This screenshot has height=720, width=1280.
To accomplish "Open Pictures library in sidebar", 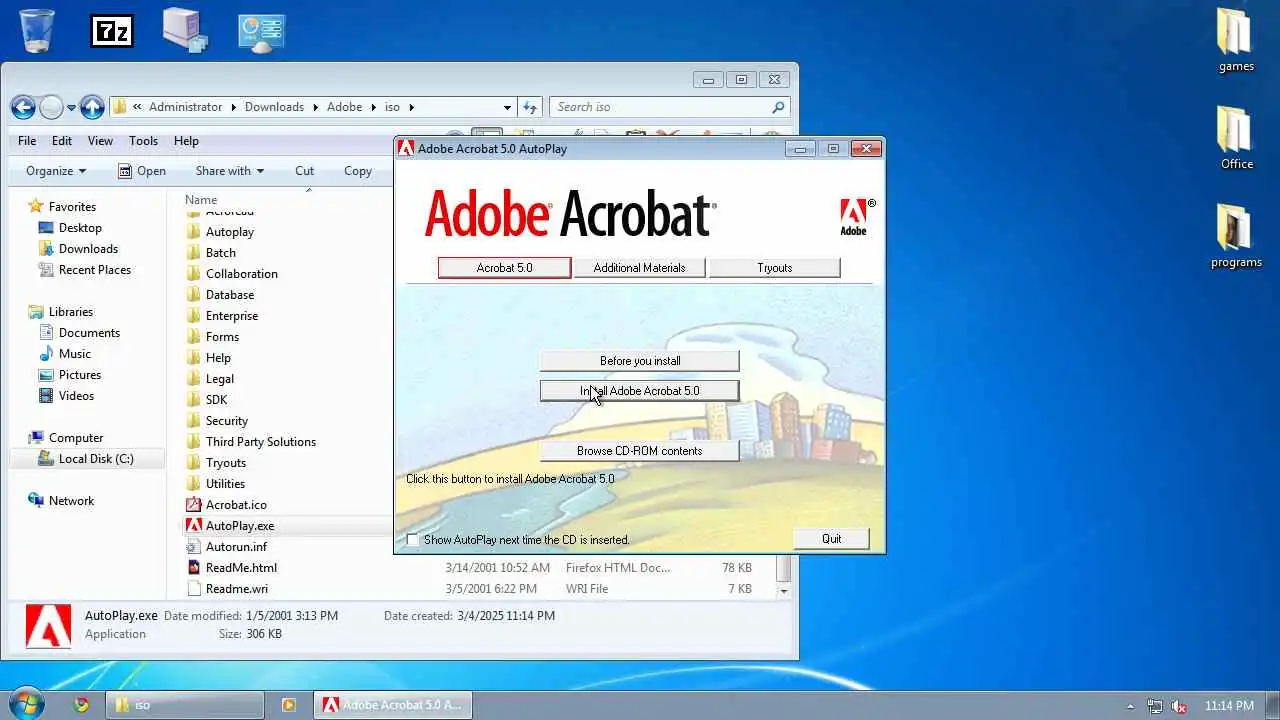I will 70,375.
